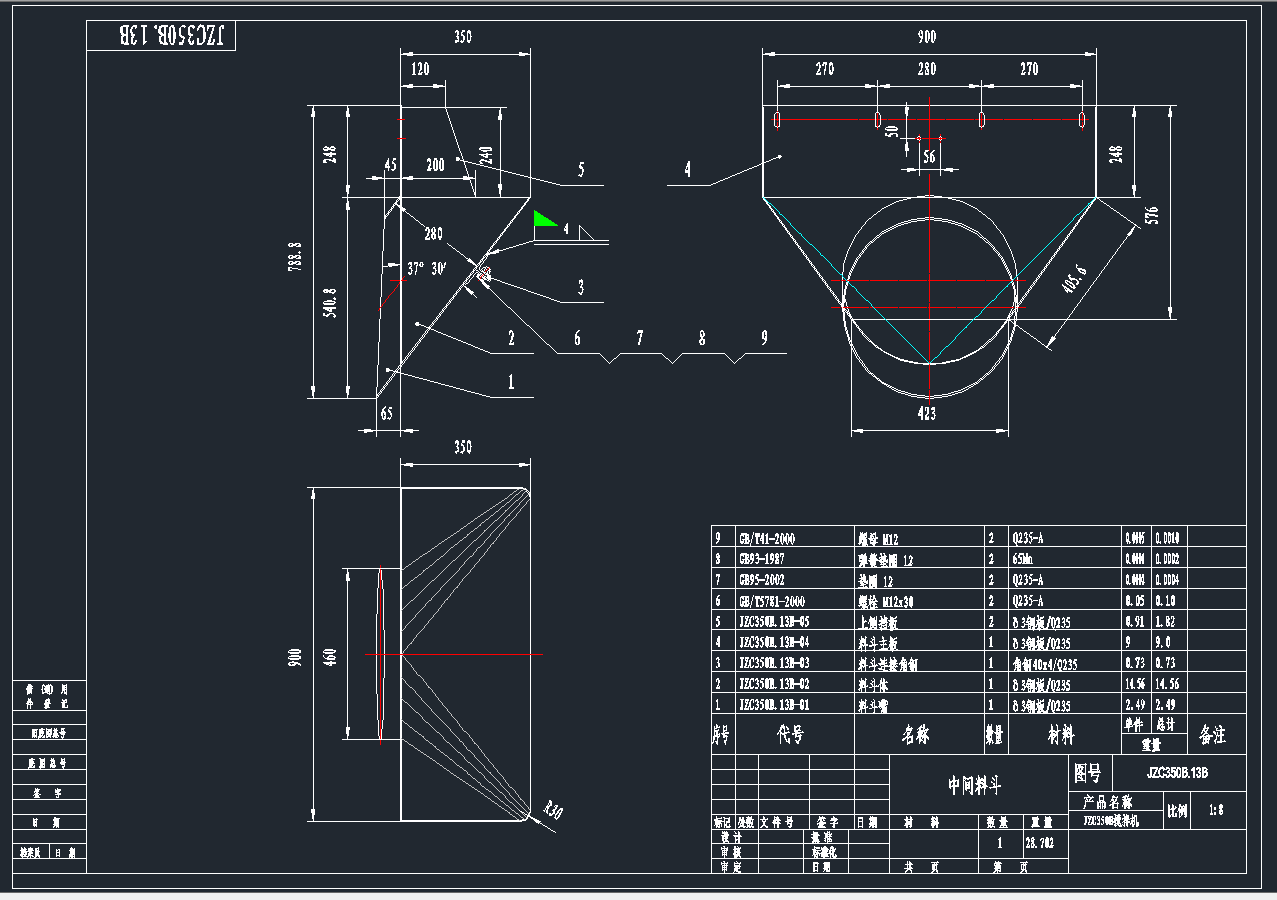
Task: Select balloon number 6 label
Action: 577,338
